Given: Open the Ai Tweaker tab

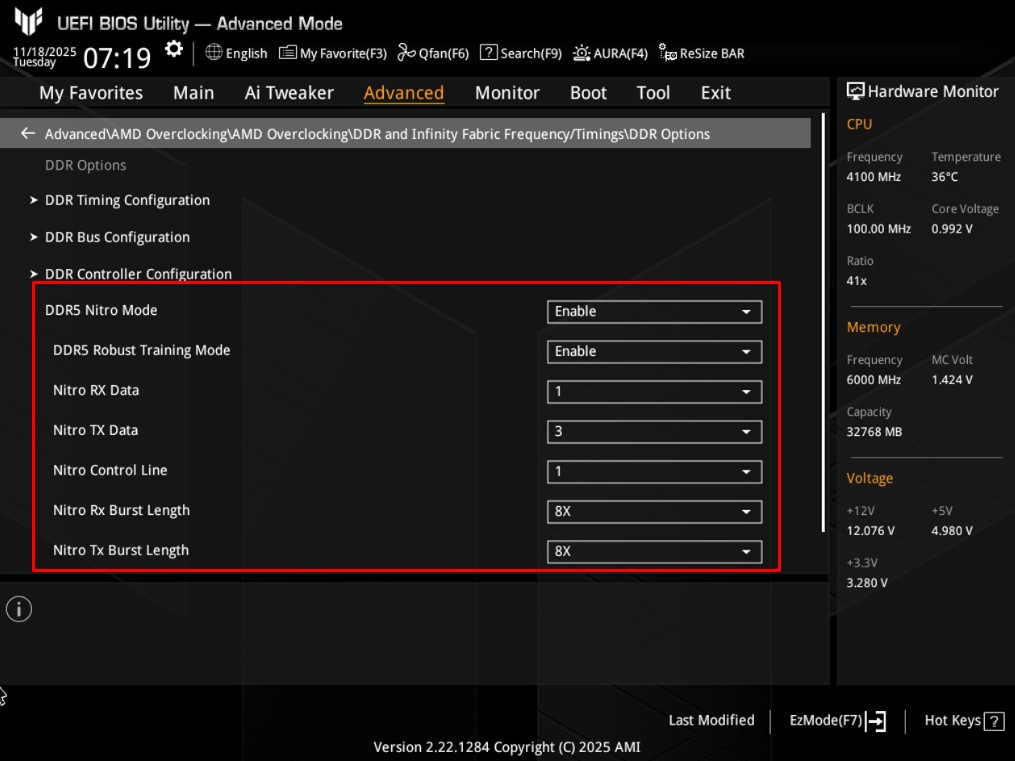Looking at the screenshot, I should (x=289, y=93).
